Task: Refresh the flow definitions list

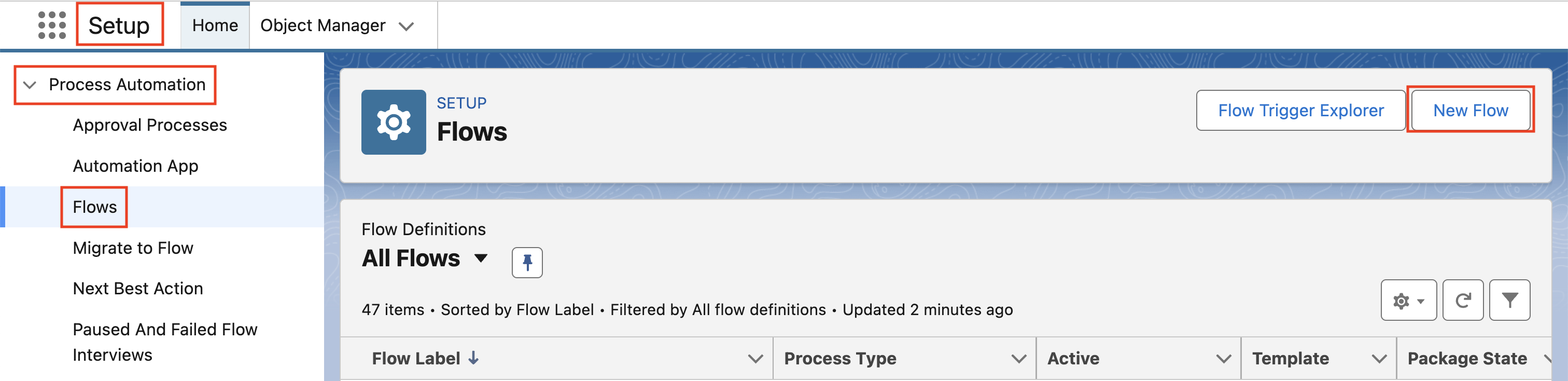Action: coord(1463,301)
